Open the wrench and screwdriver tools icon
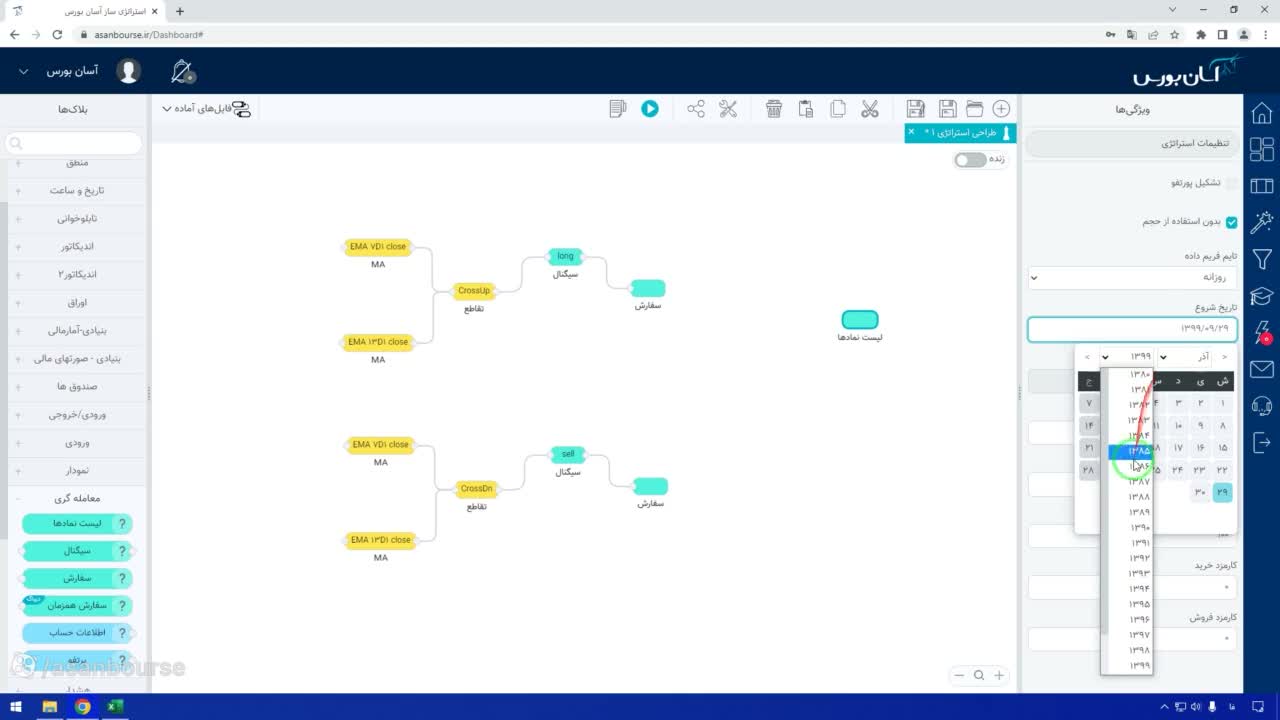 [728, 109]
